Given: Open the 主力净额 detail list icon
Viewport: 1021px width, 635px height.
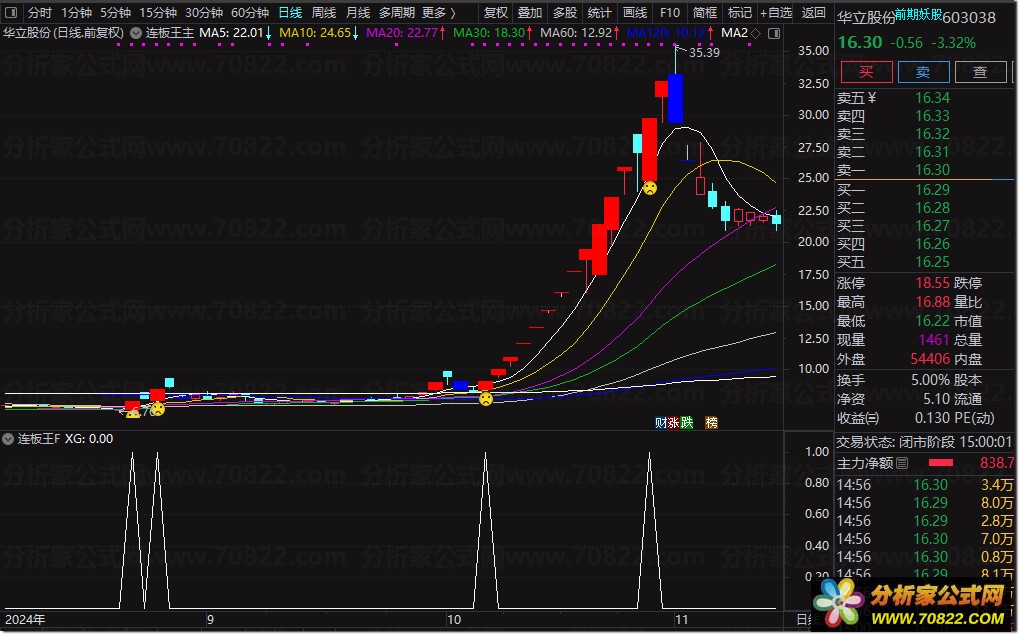Looking at the screenshot, I should click(x=902, y=464).
